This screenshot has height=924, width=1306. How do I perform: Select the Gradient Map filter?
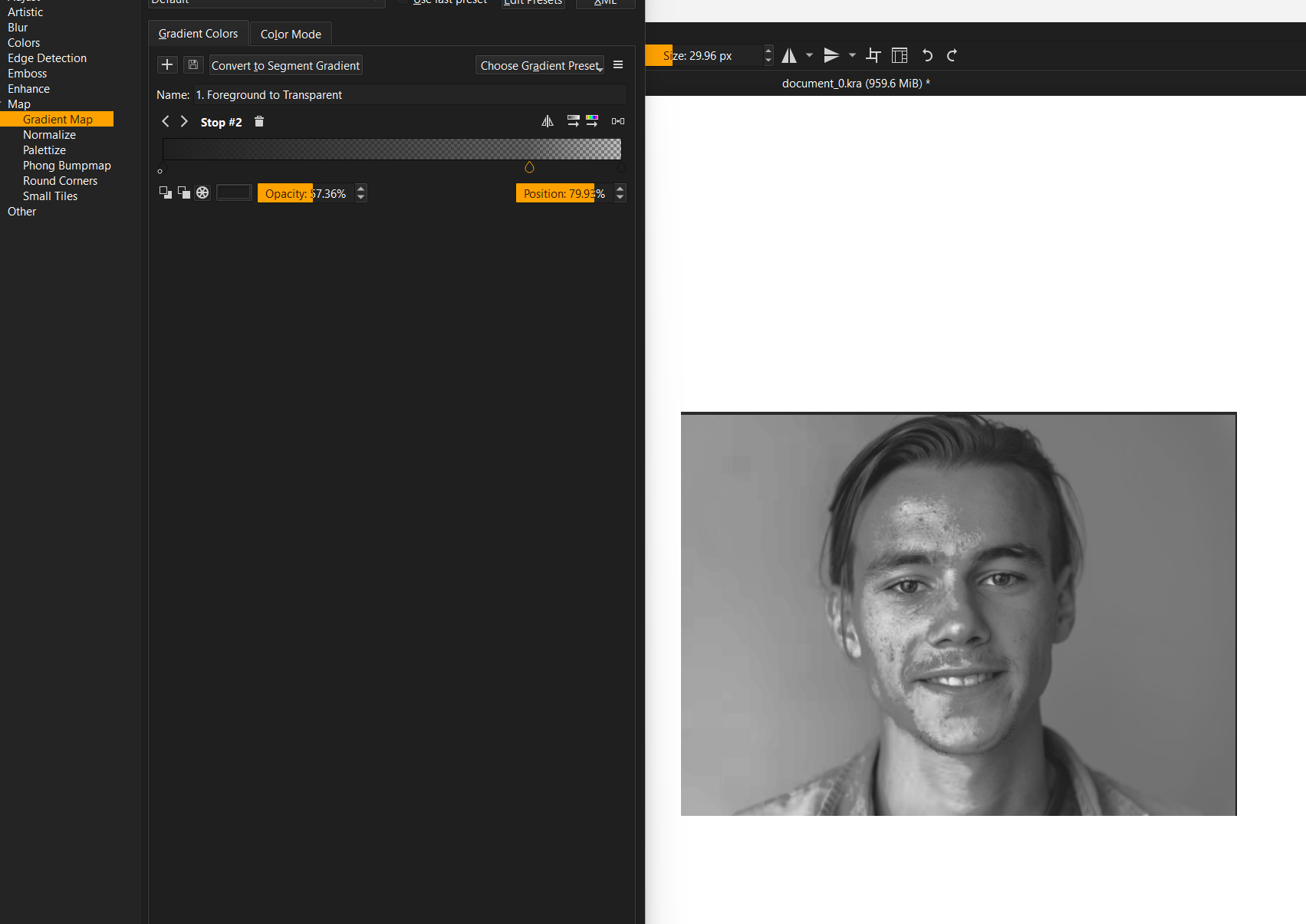pos(58,120)
